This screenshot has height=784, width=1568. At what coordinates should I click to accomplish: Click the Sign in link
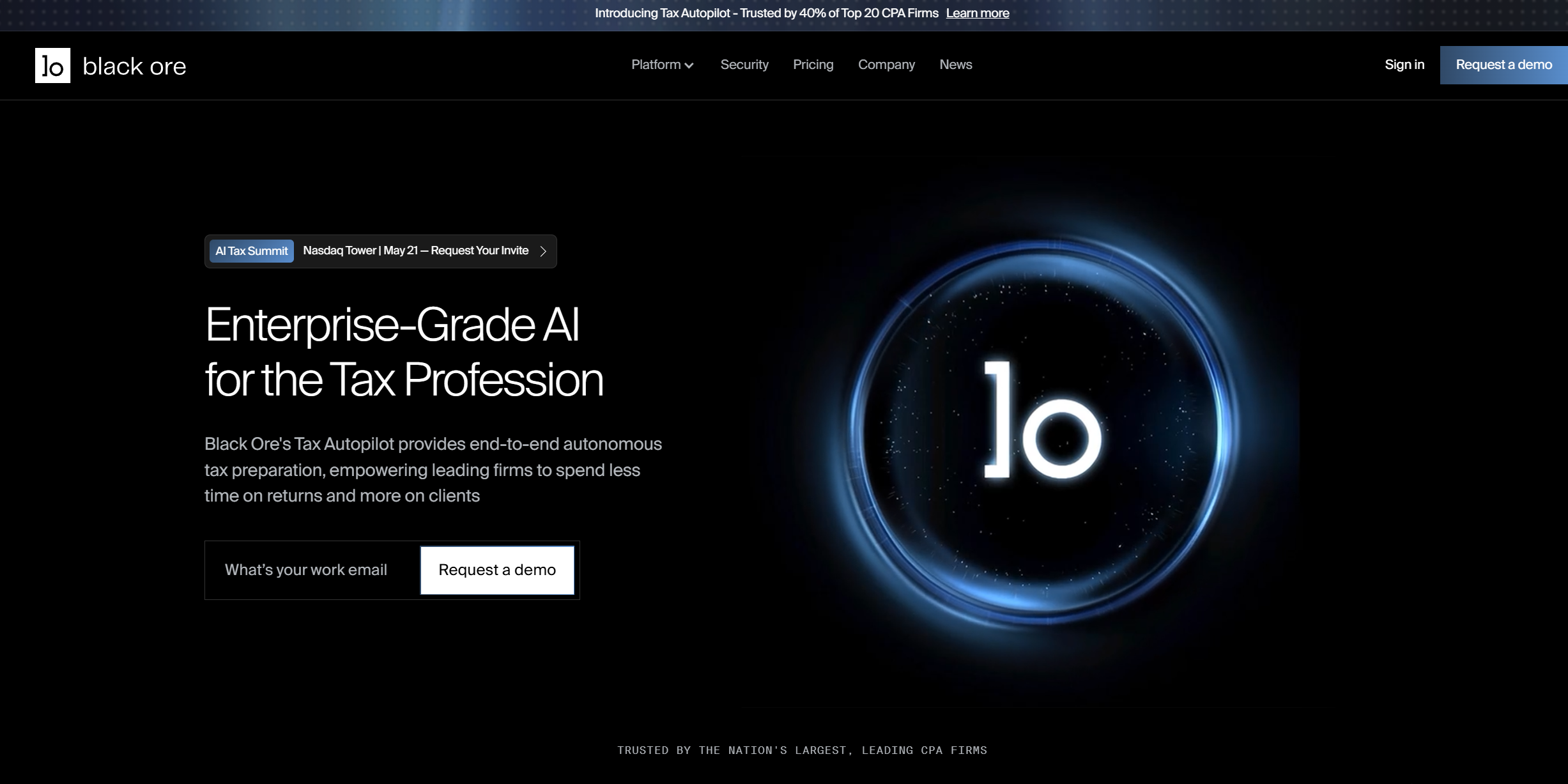(x=1404, y=65)
